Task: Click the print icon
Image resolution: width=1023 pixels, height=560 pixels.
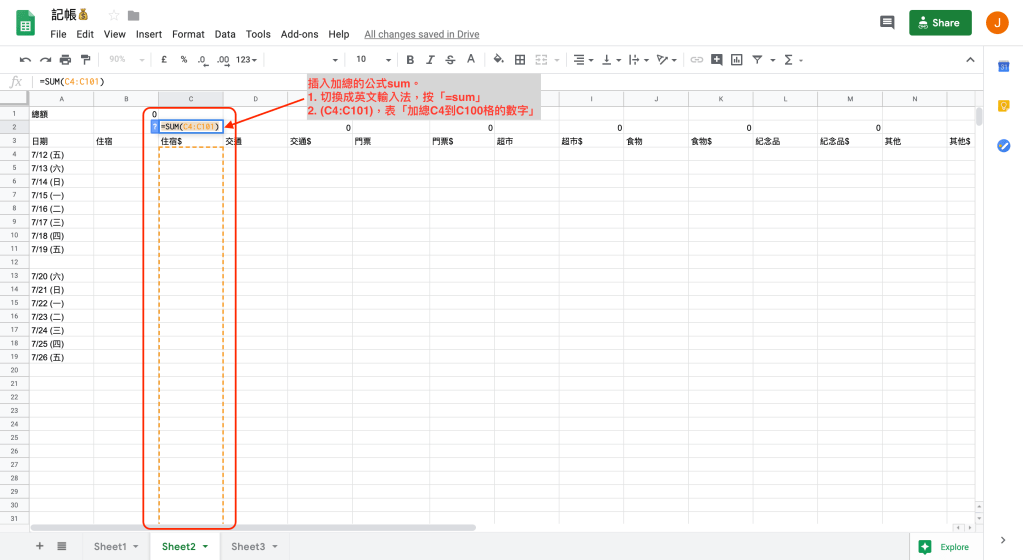Action: [65, 60]
